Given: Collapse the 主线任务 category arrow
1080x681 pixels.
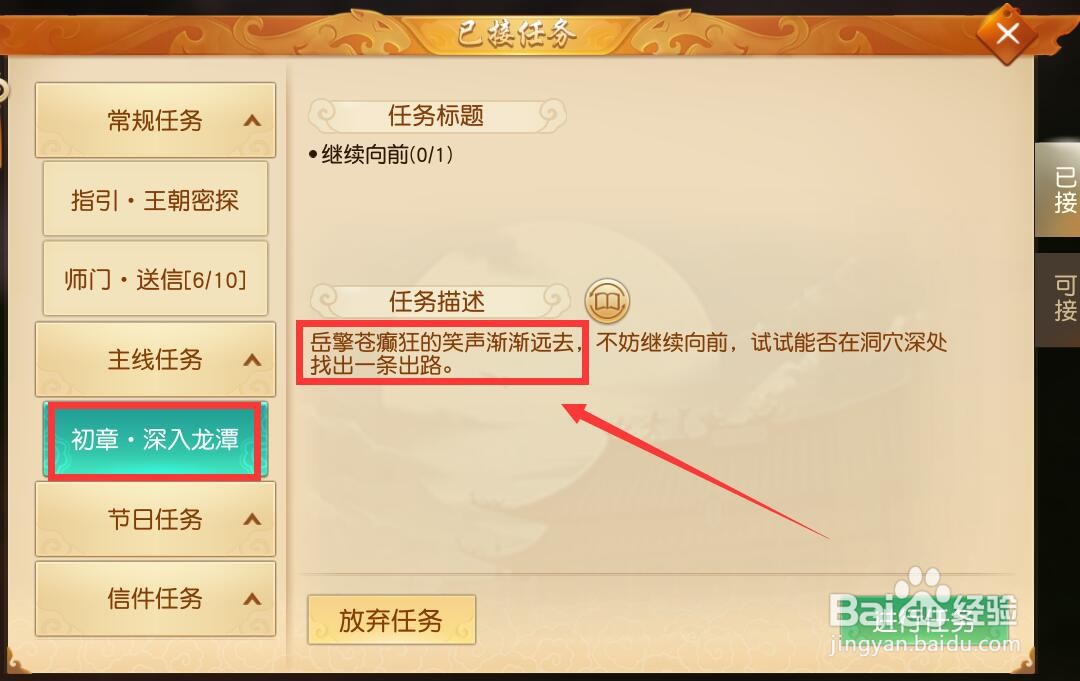Looking at the screenshot, I should [x=252, y=360].
